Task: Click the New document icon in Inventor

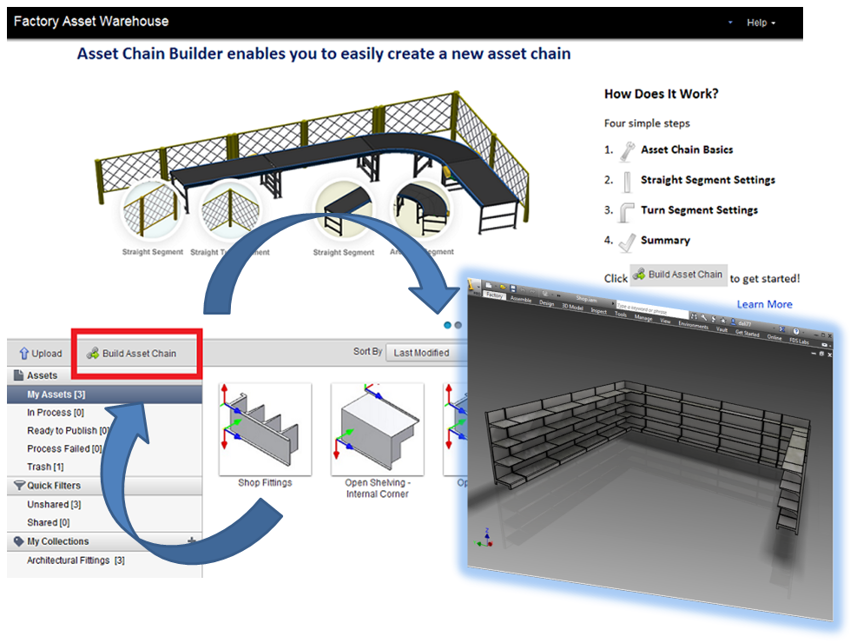Action: pos(489,285)
